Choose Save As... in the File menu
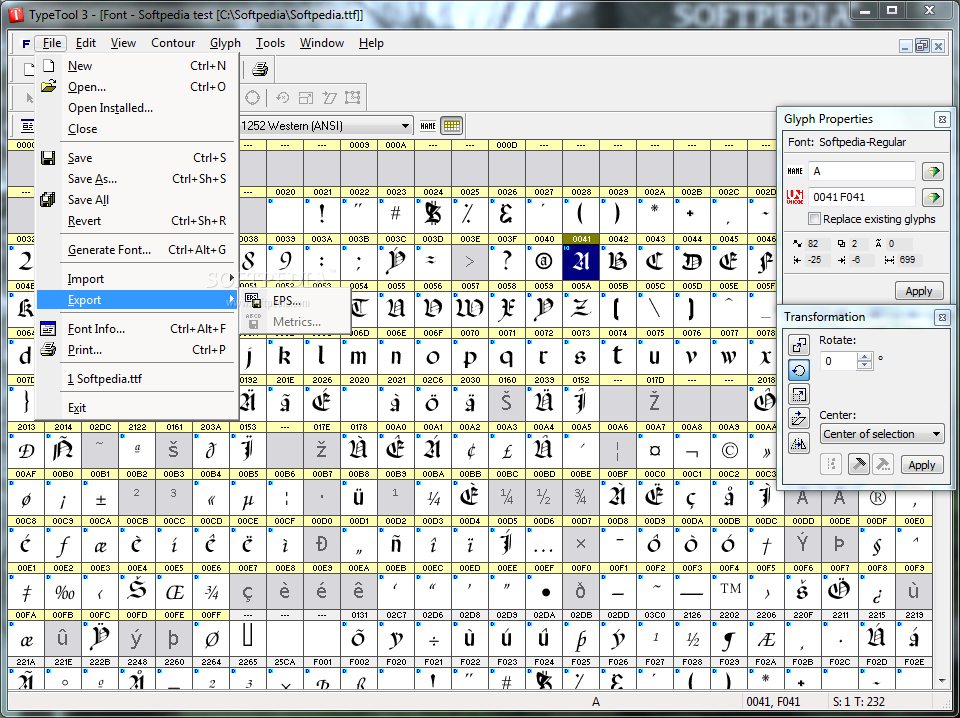This screenshot has height=718, width=960. 137,179
